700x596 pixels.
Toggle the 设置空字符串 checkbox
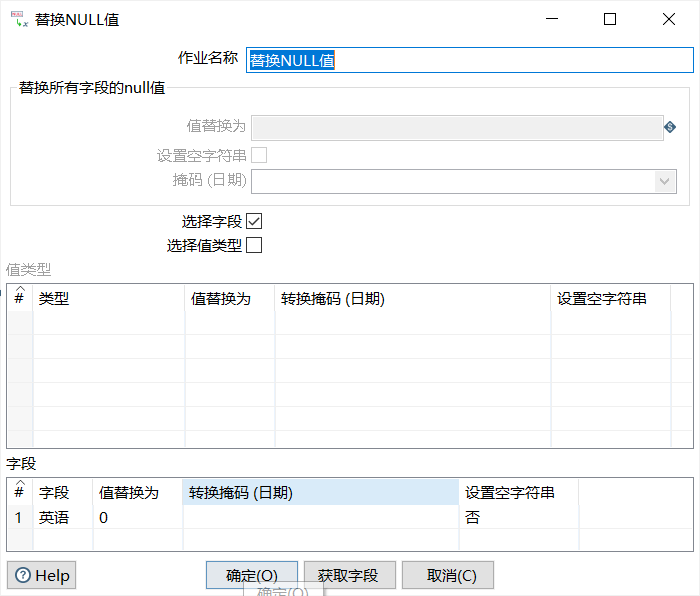point(259,155)
